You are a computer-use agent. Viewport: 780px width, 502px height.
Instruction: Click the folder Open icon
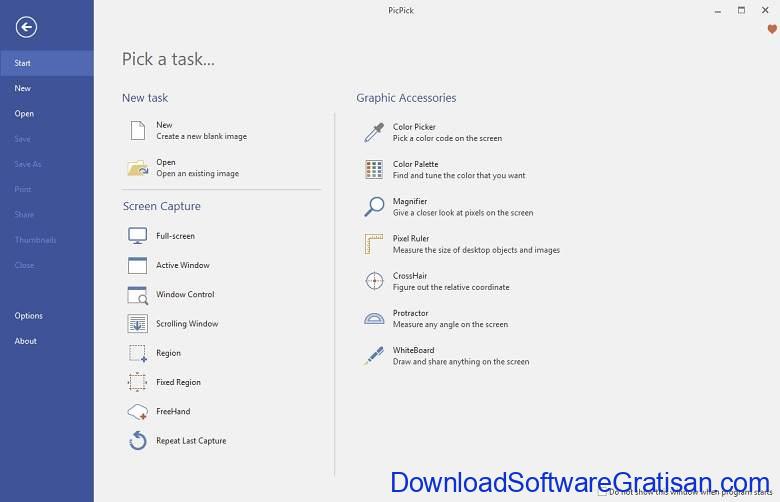(138, 168)
